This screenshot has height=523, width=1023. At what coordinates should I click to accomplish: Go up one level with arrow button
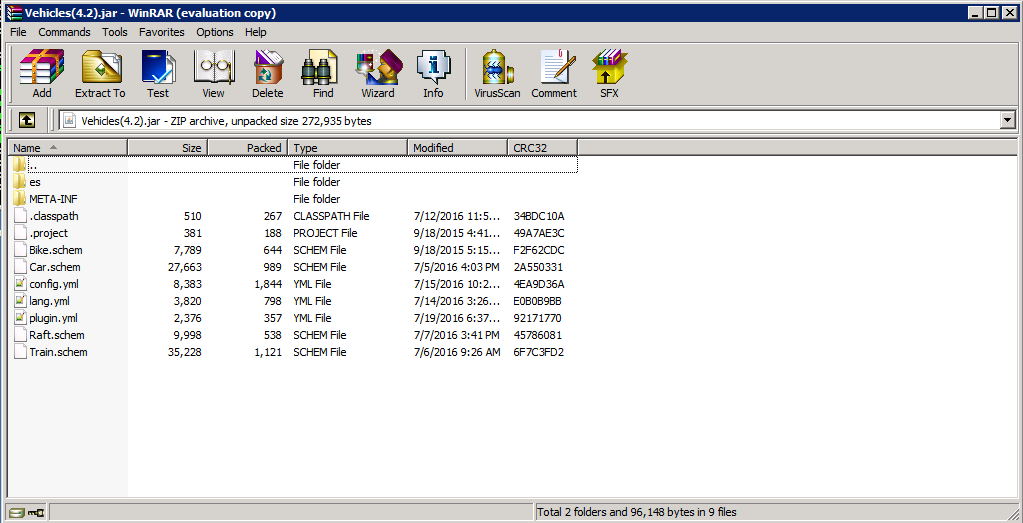coord(27,121)
